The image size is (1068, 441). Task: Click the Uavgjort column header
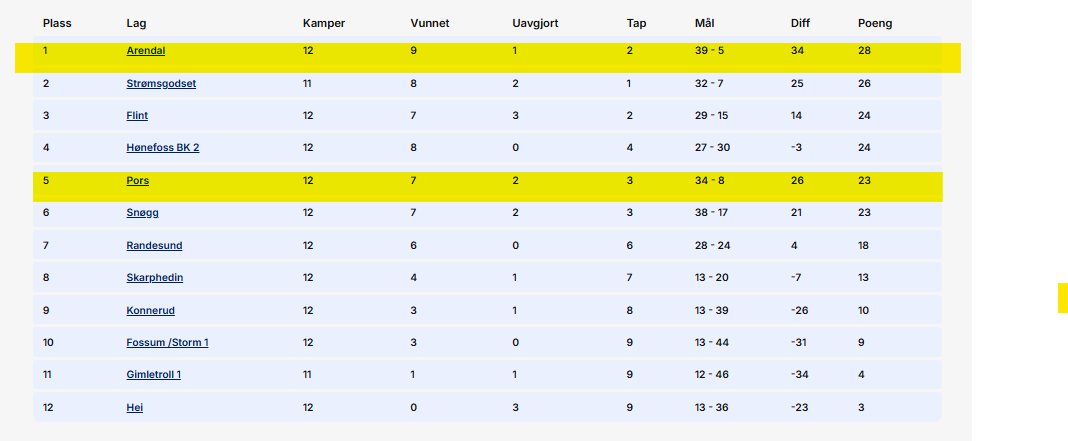tap(535, 23)
